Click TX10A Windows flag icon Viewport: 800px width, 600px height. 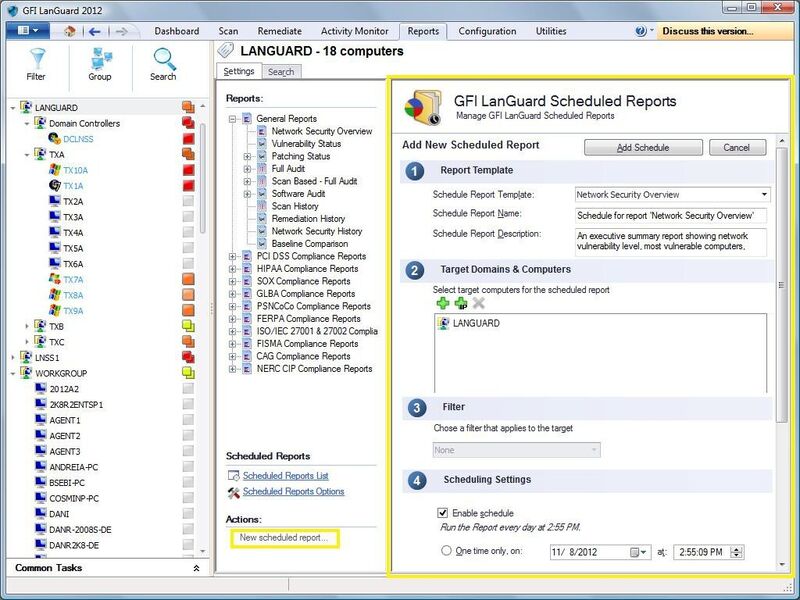click(x=55, y=169)
